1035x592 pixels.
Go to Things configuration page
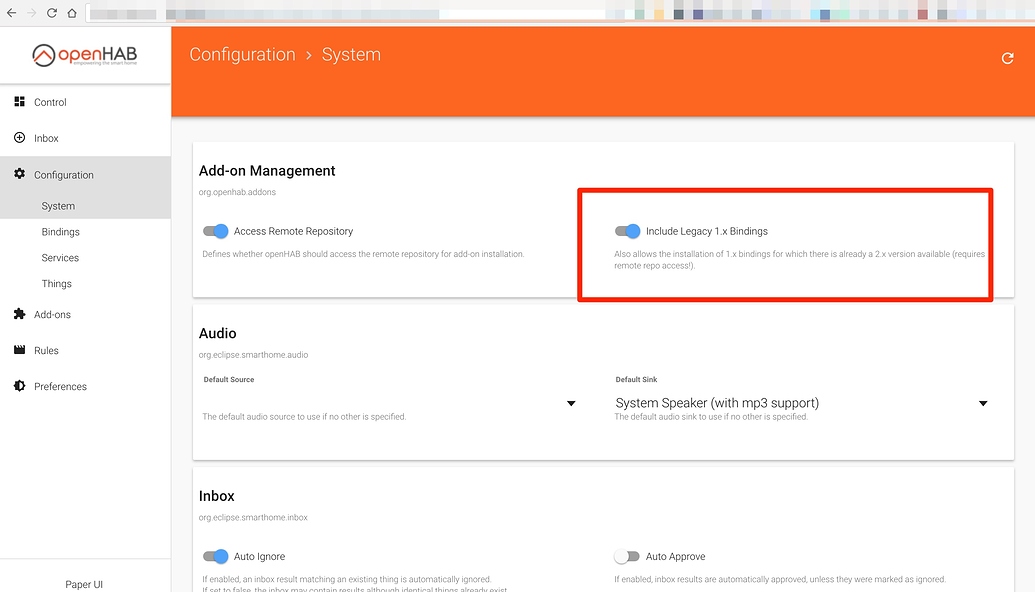[x=56, y=284]
